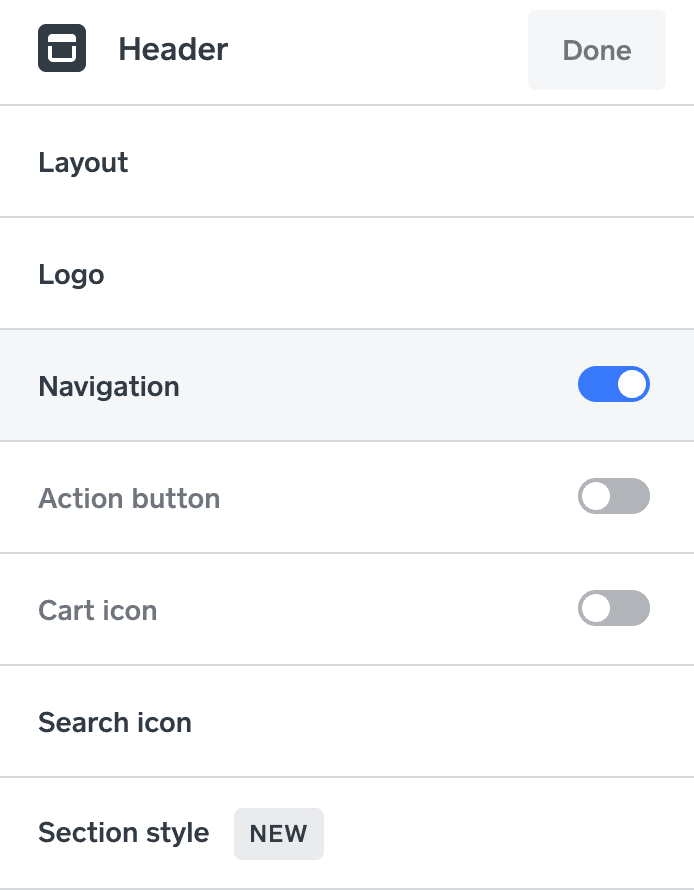Select the highlighted Navigation row

tap(347, 385)
